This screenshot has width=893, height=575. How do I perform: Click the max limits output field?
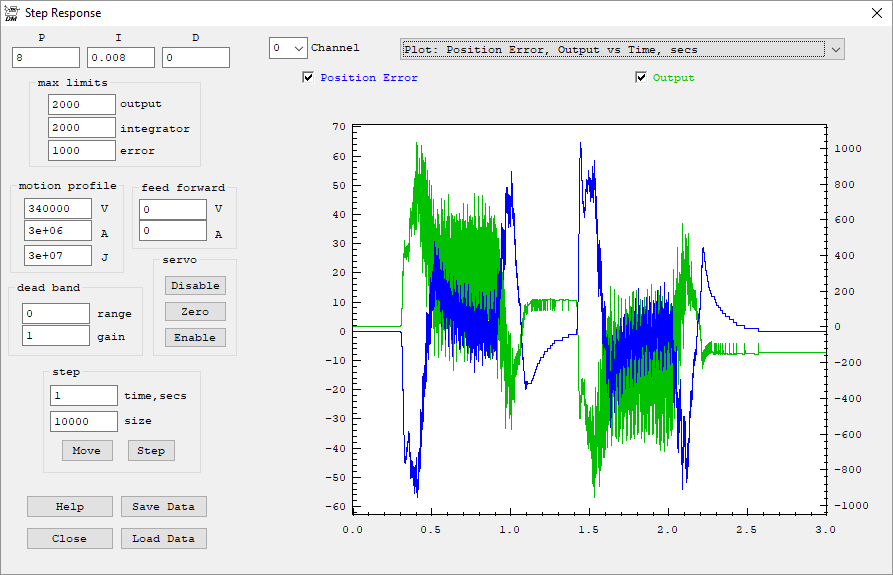(82, 104)
